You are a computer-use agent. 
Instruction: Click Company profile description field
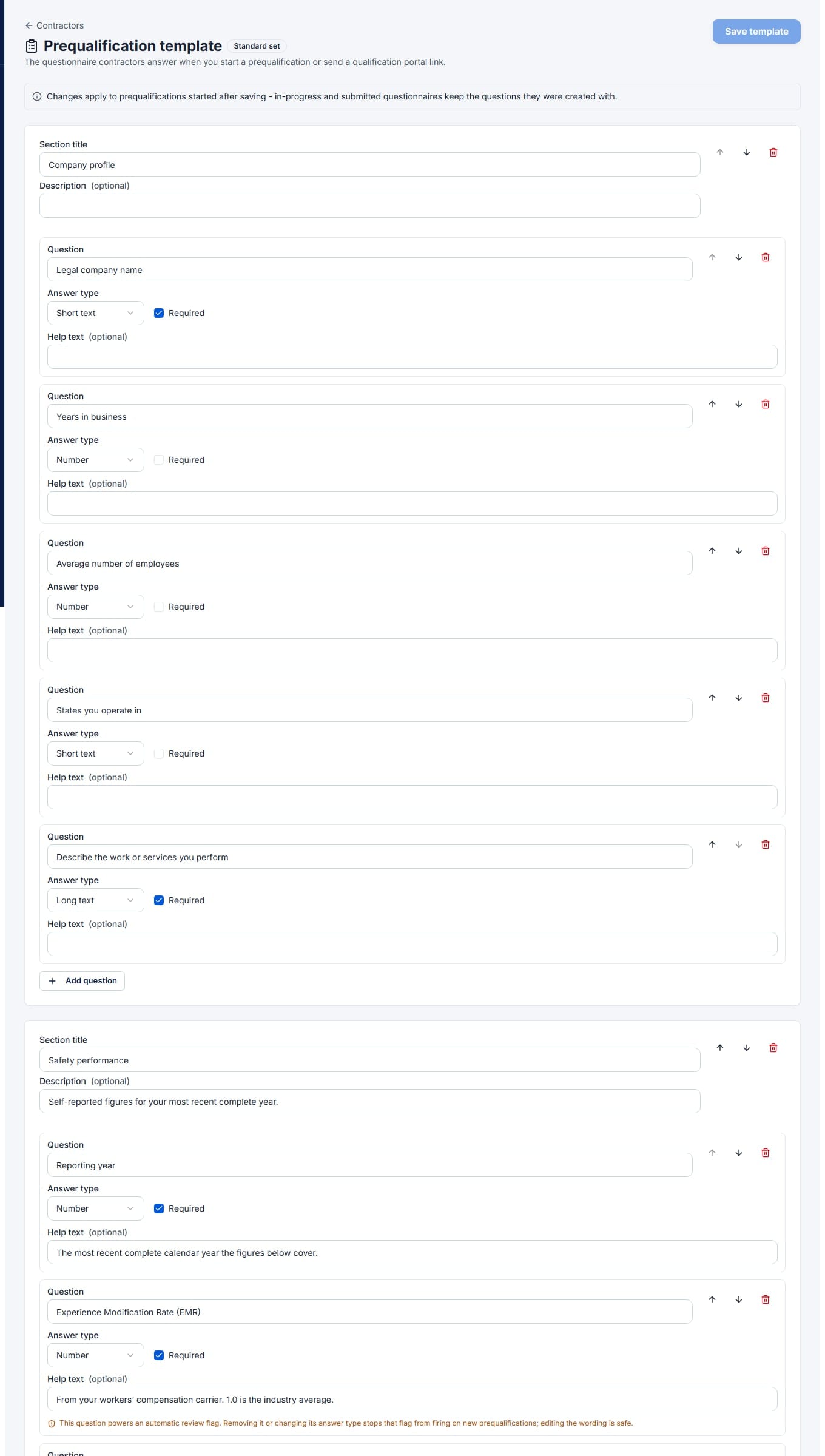[x=370, y=206]
